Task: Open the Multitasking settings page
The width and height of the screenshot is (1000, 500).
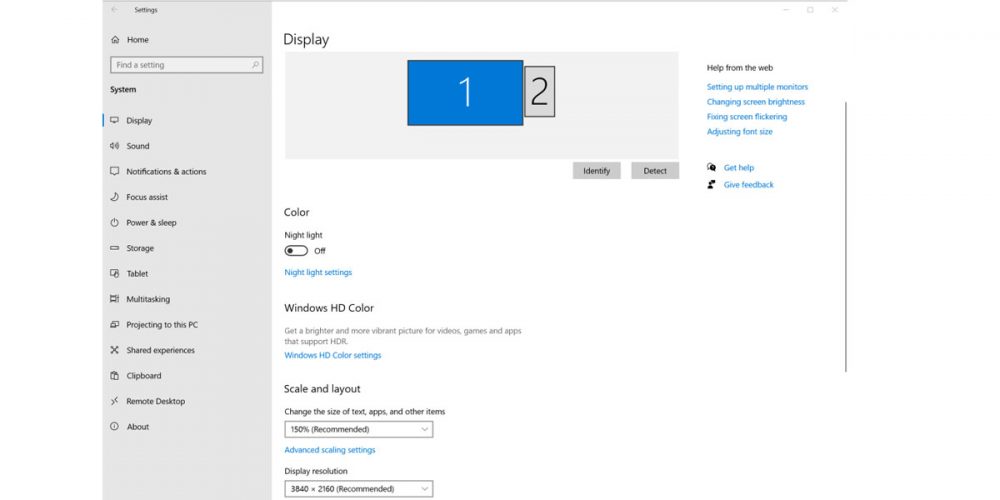Action: click(x=148, y=299)
